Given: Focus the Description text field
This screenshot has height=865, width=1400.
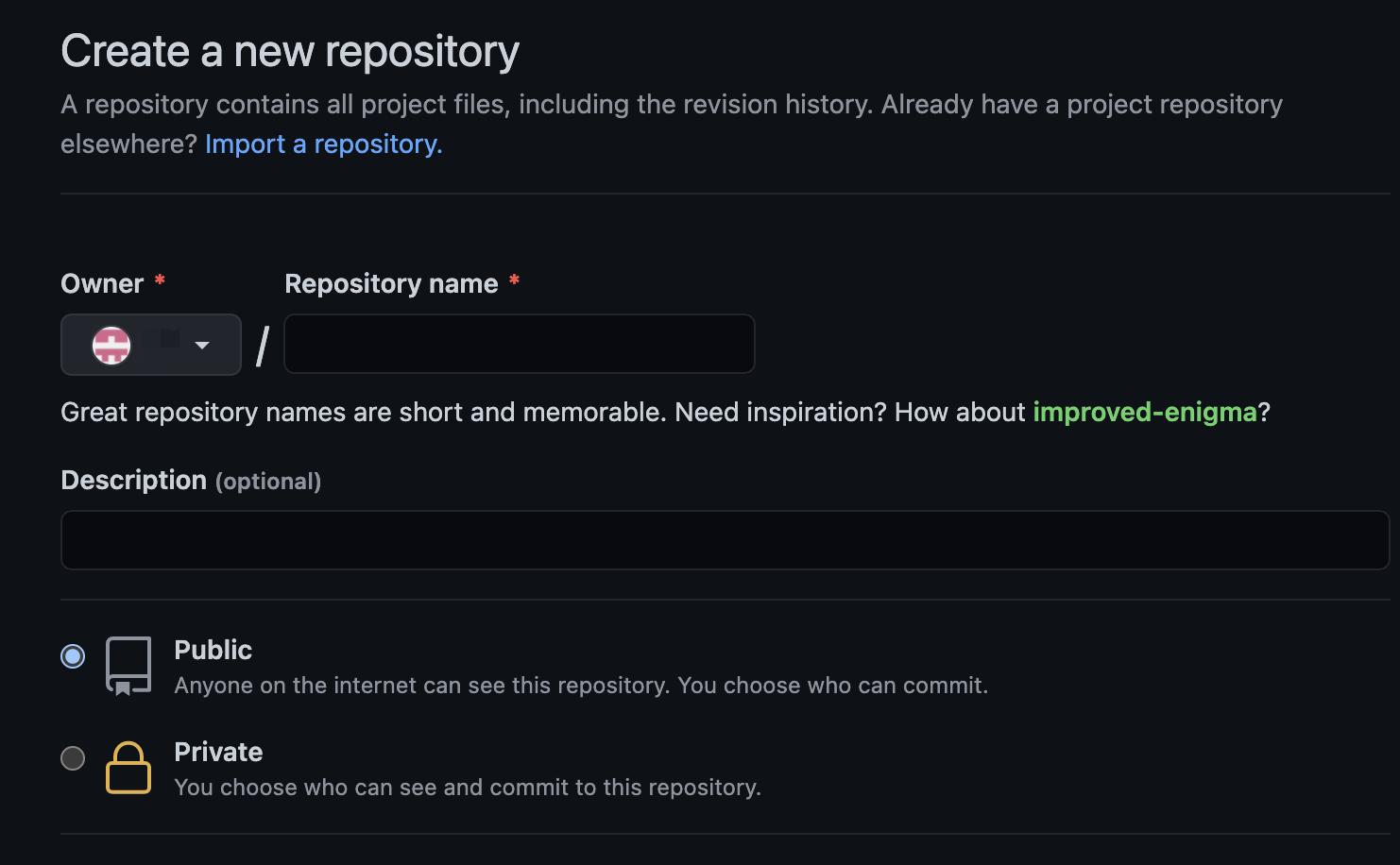Looking at the screenshot, I should click(x=726, y=540).
